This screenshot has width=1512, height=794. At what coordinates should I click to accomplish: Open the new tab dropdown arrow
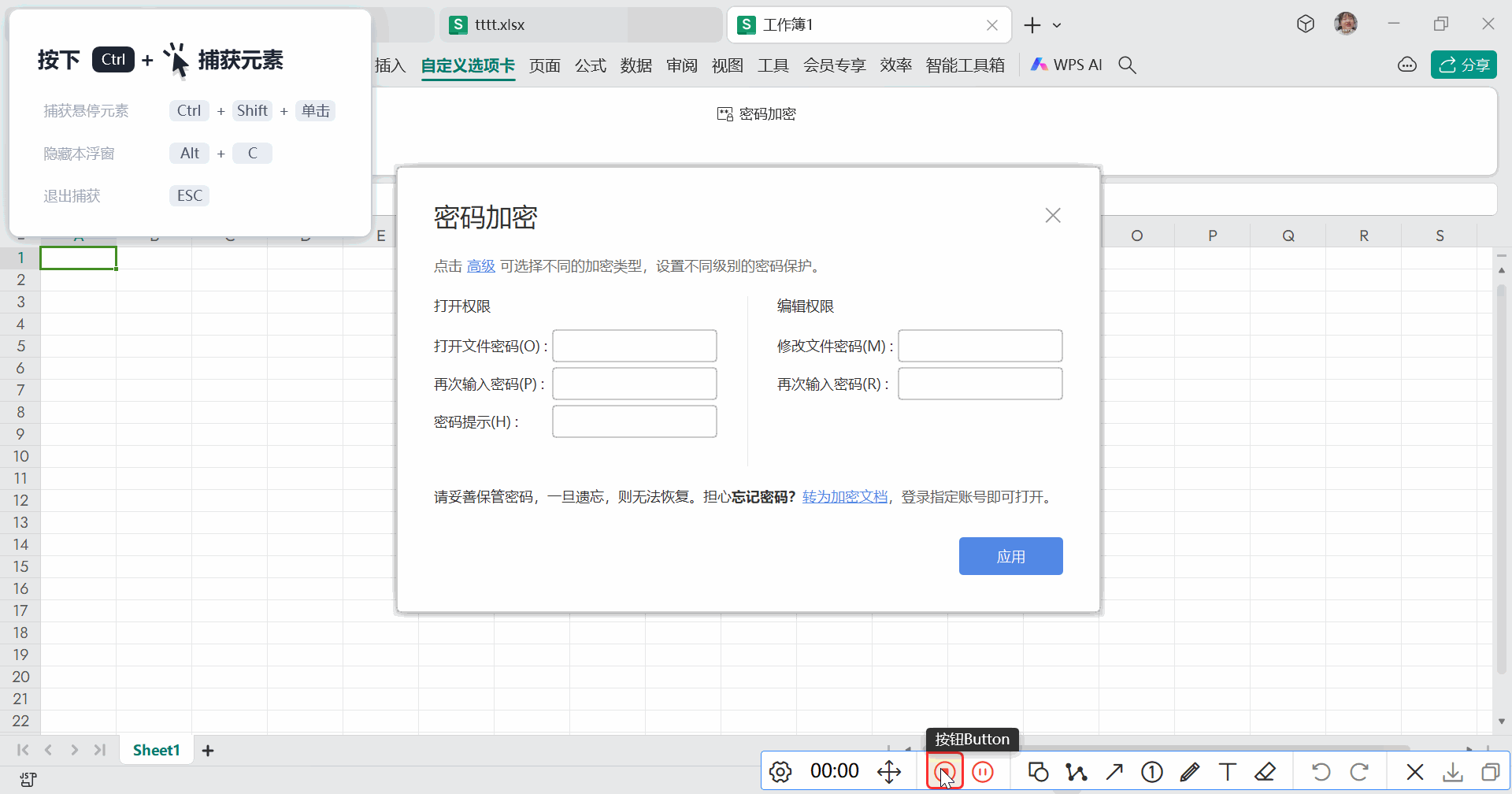[x=1057, y=25]
